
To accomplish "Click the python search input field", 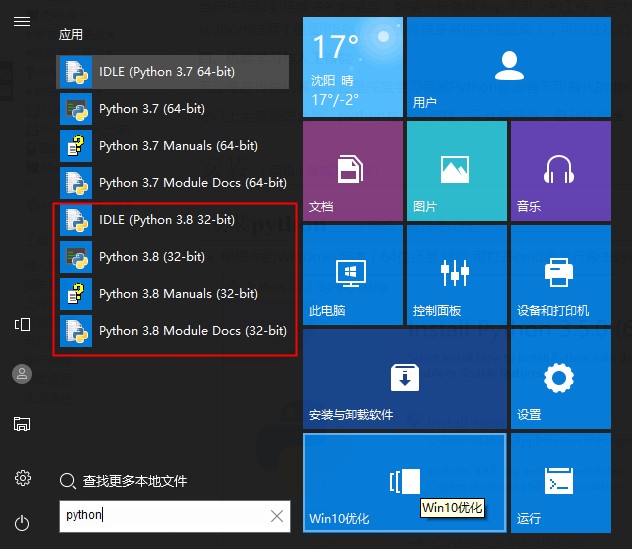I will pyautogui.click(x=175, y=516).
